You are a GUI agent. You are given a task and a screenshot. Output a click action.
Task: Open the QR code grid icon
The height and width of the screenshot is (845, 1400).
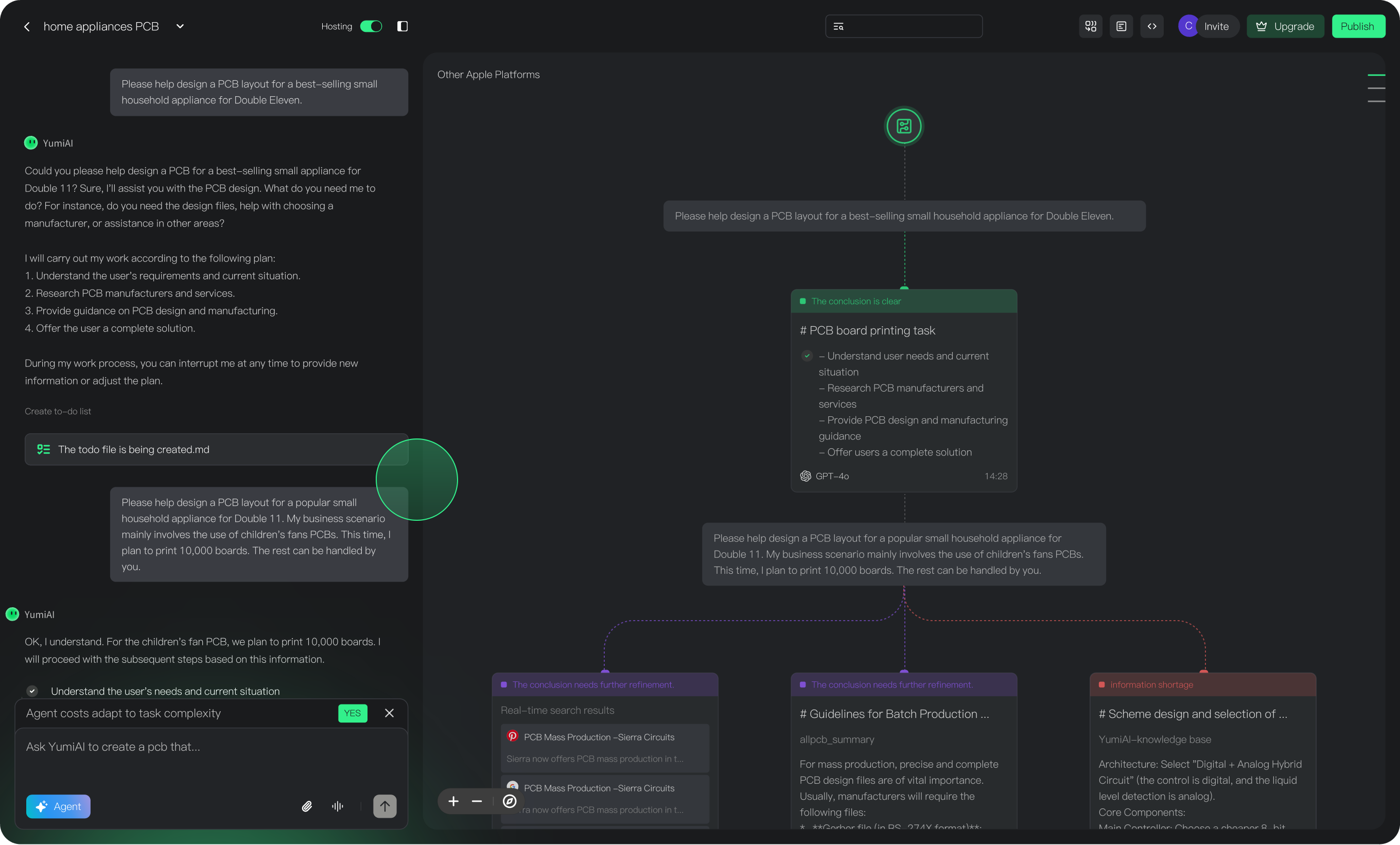click(1090, 26)
